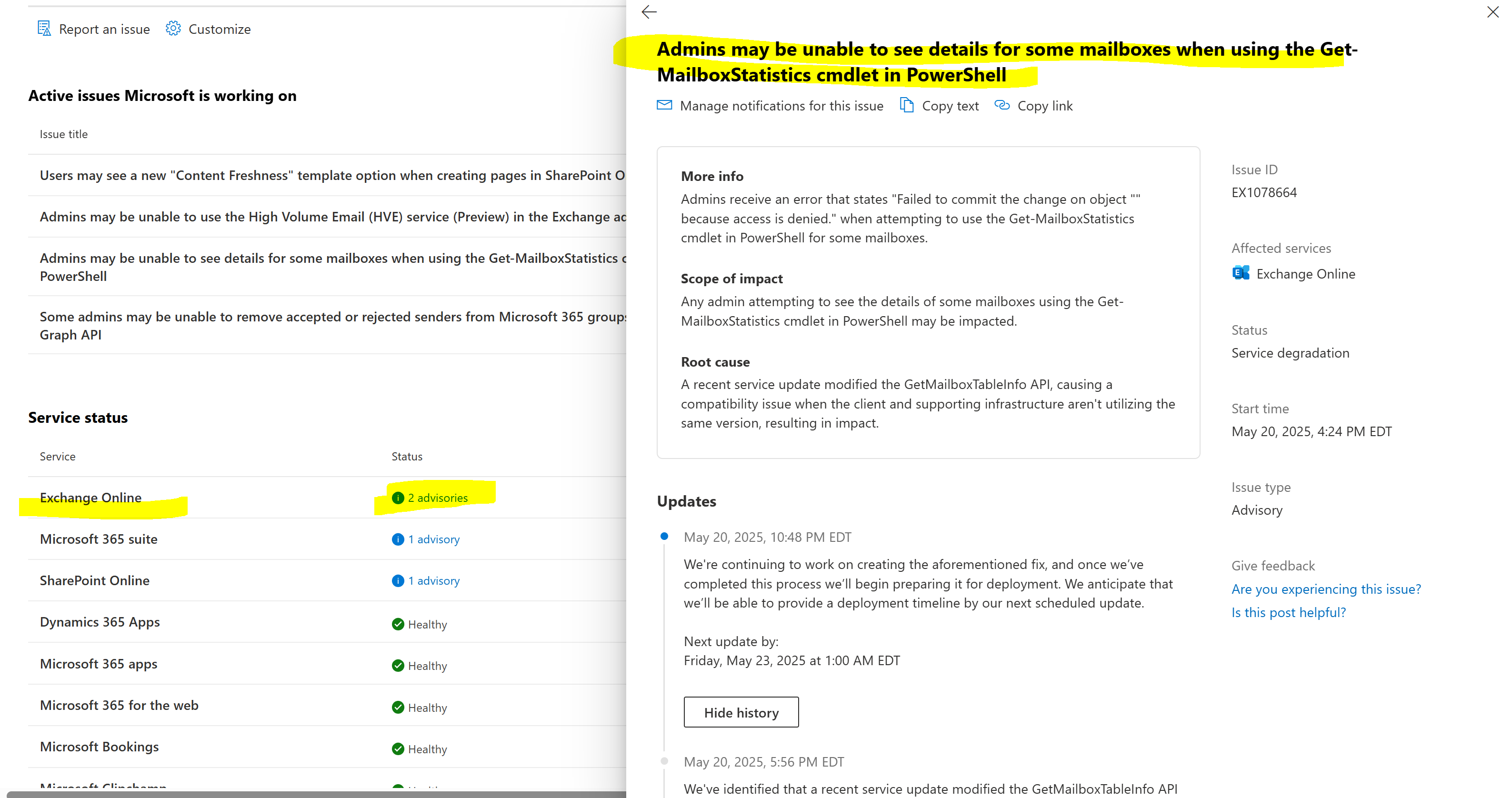Click the advisory info icon beside Microsoft 365 suite

(x=398, y=539)
